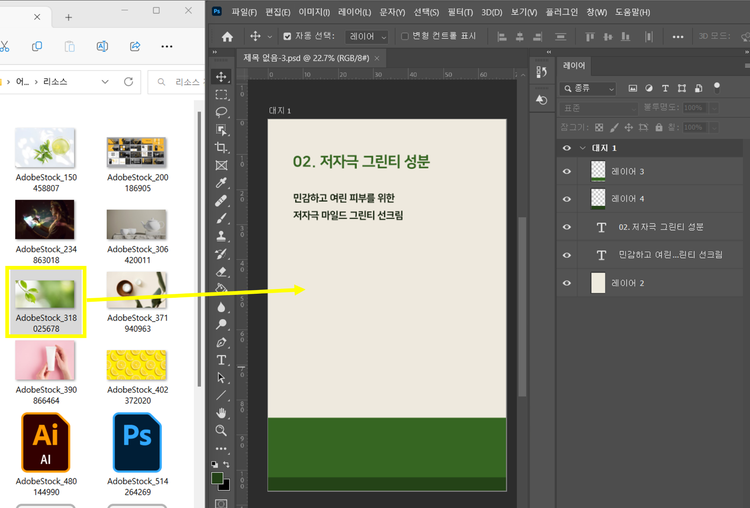The width and height of the screenshot is (750, 508).
Task: Select the Path Selection tool
Action: pos(221,378)
